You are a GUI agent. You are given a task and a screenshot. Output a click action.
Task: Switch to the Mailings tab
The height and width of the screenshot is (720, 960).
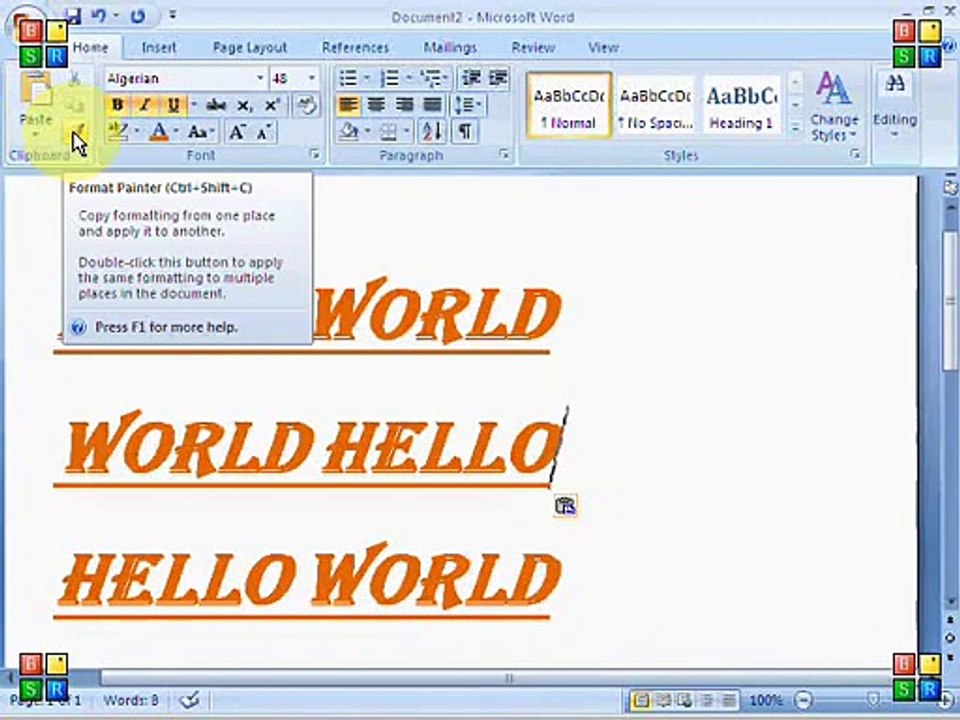pos(450,47)
